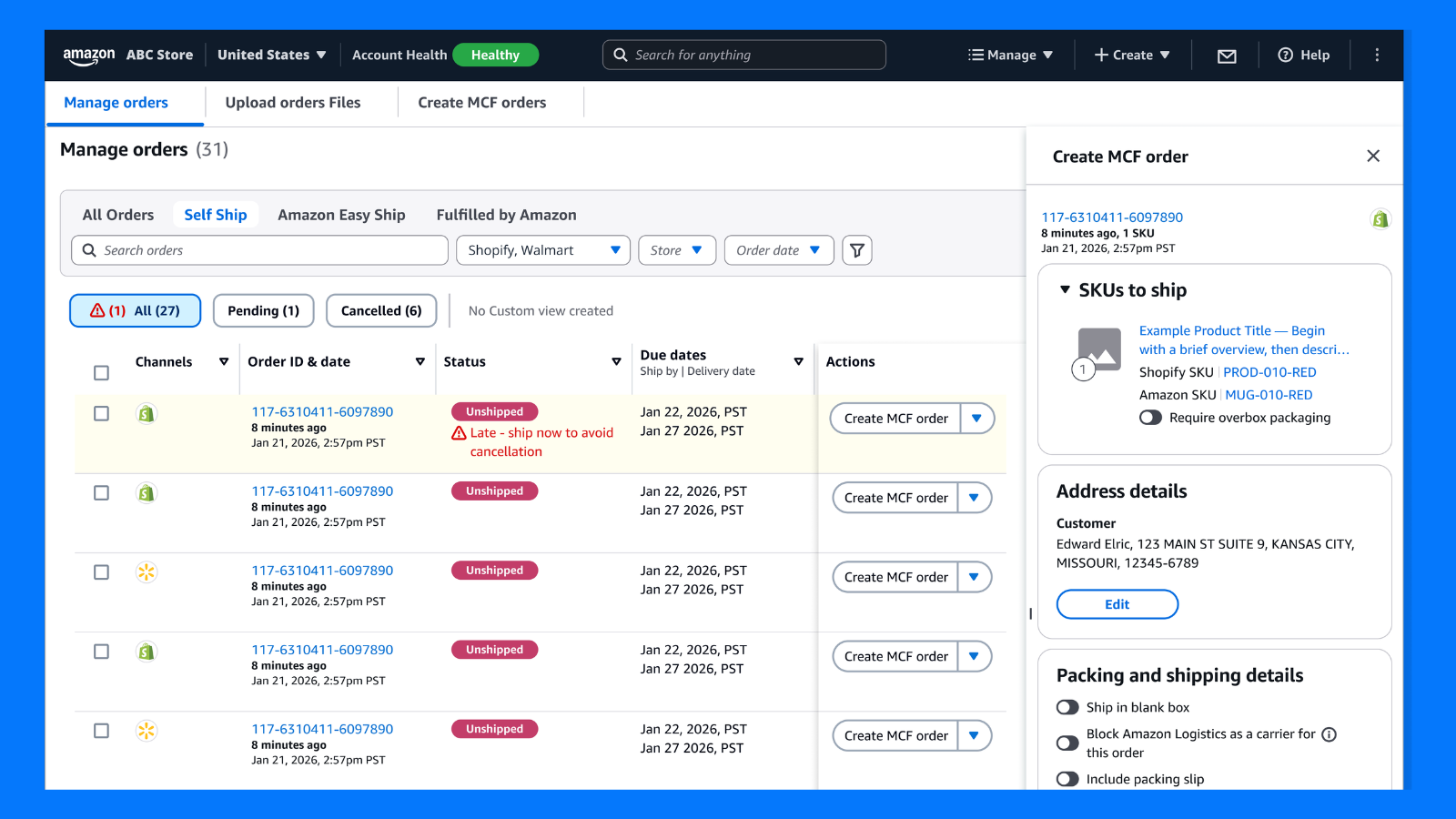
Task: Select the Fulfilled by Amazon tab
Action: pos(506,215)
